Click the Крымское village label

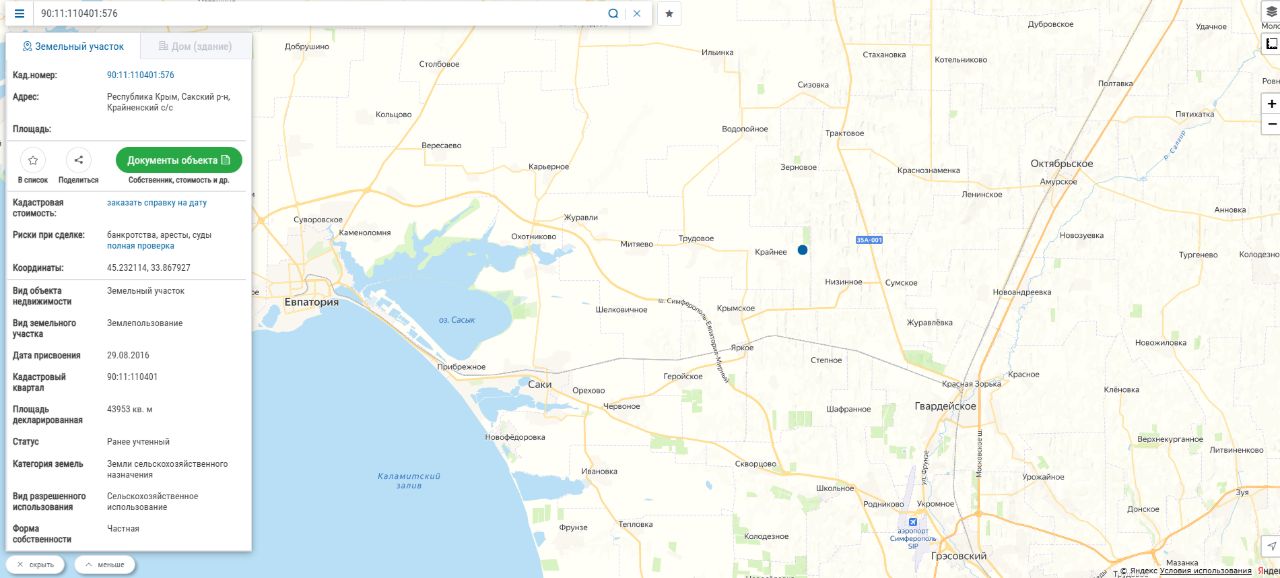pyautogui.click(x=736, y=308)
